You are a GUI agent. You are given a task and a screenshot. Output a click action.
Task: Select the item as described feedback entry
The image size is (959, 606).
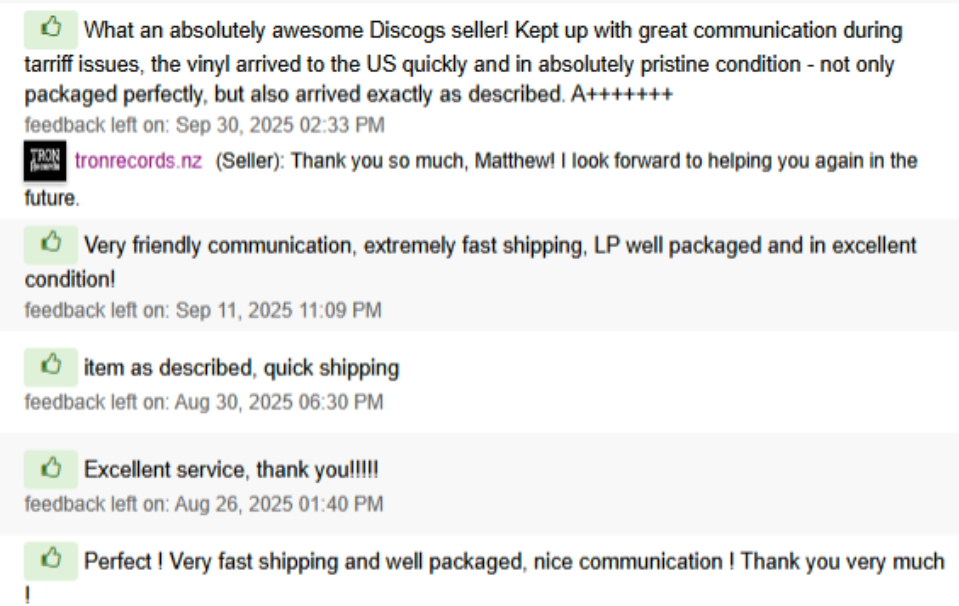[x=242, y=367]
